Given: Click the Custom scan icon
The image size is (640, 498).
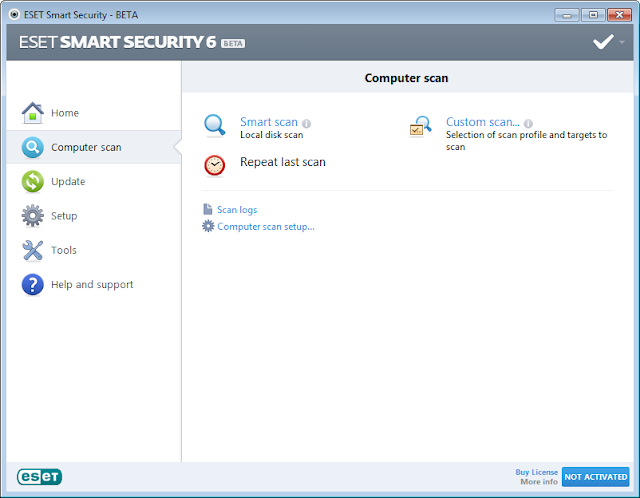Looking at the screenshot, I should pyautogui.click(x=420, y=126).
